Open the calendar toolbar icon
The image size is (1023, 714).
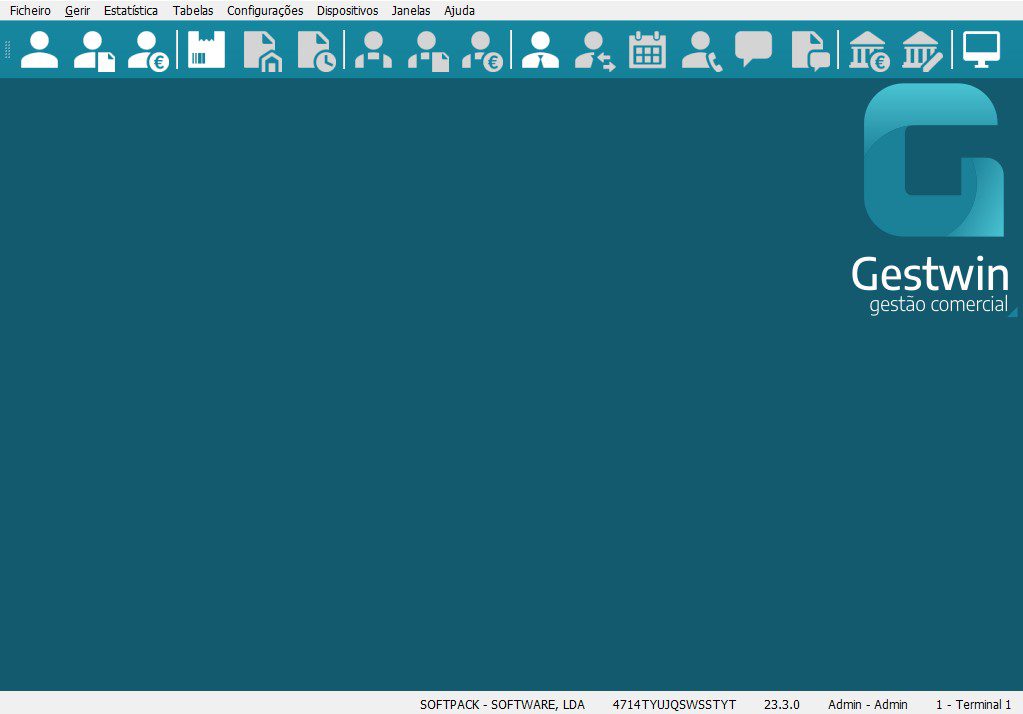tap(647, 50)
